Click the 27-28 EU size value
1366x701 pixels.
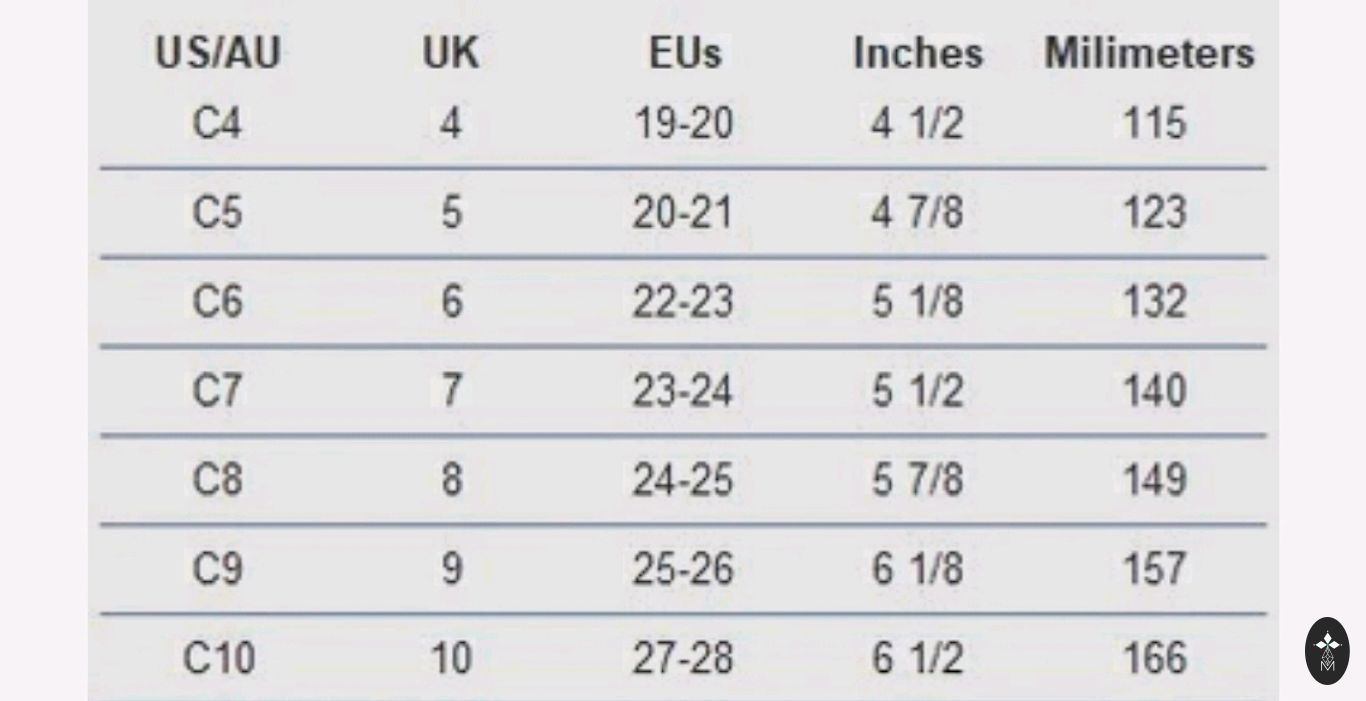pyautogui.click(x=683, y=658)
